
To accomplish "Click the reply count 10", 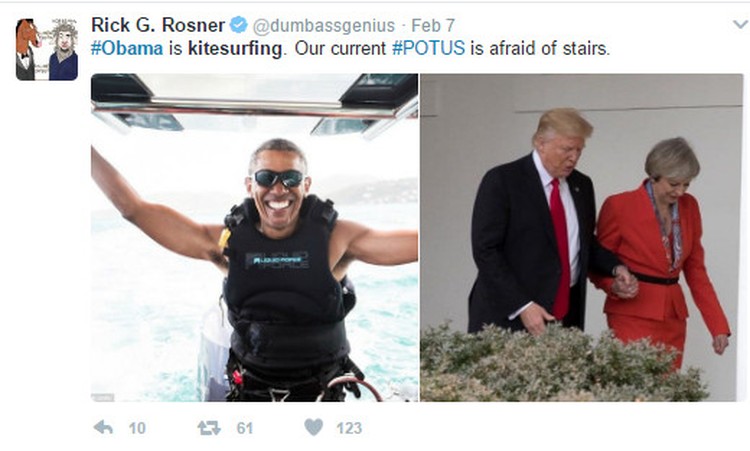I will click(137, 428).
